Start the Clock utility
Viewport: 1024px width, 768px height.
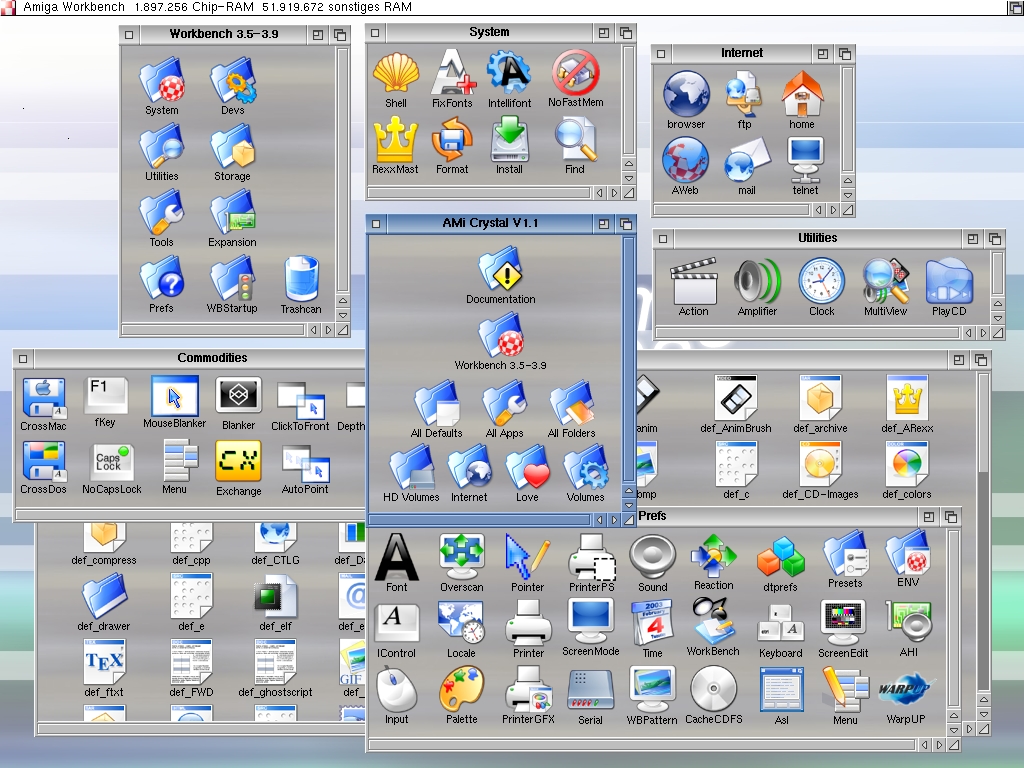pos(821,282)
